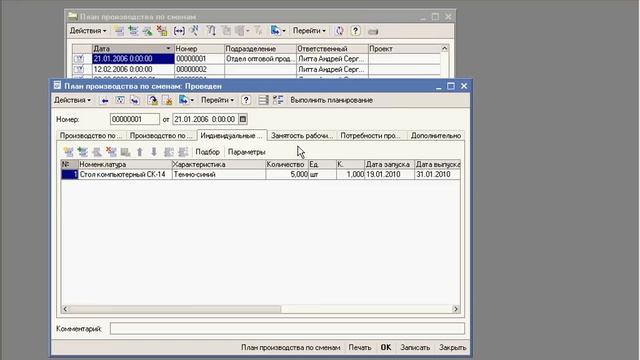Click into the document date field 21.01.2006
Screen dimensions: 640x360
205,119
